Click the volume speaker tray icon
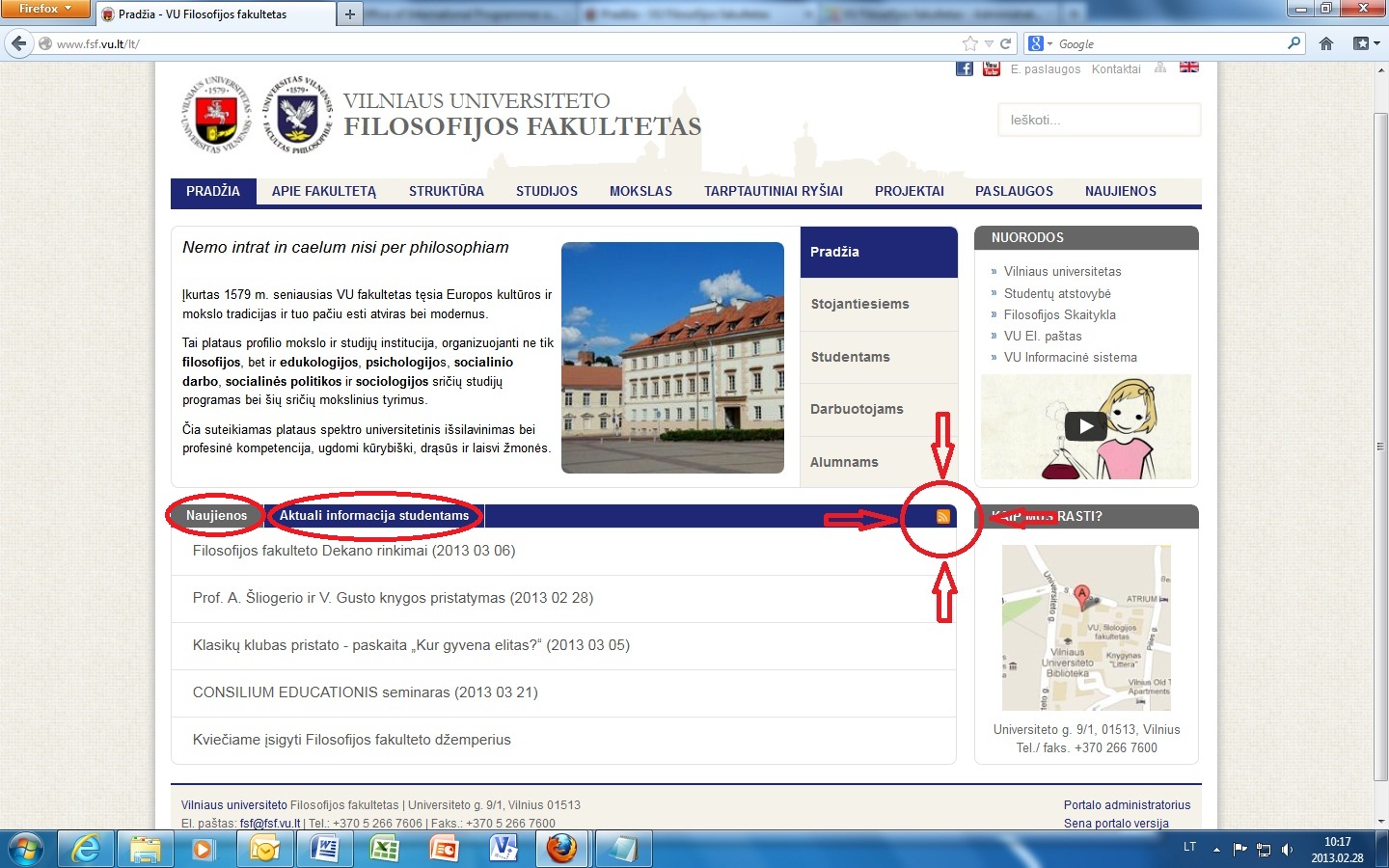 pyautogui.click(x=1287, y=850)
